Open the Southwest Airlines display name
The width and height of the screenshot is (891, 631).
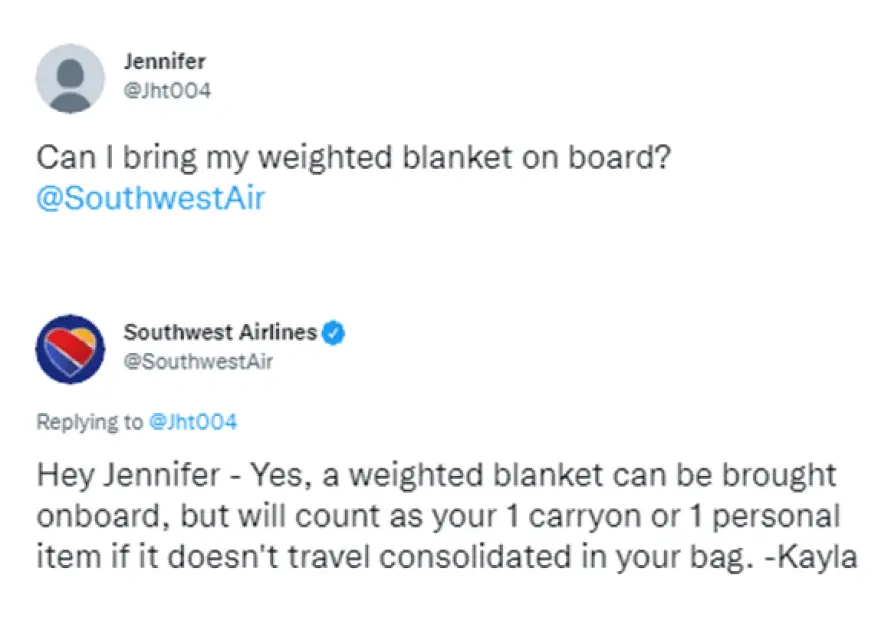point(220,333)
